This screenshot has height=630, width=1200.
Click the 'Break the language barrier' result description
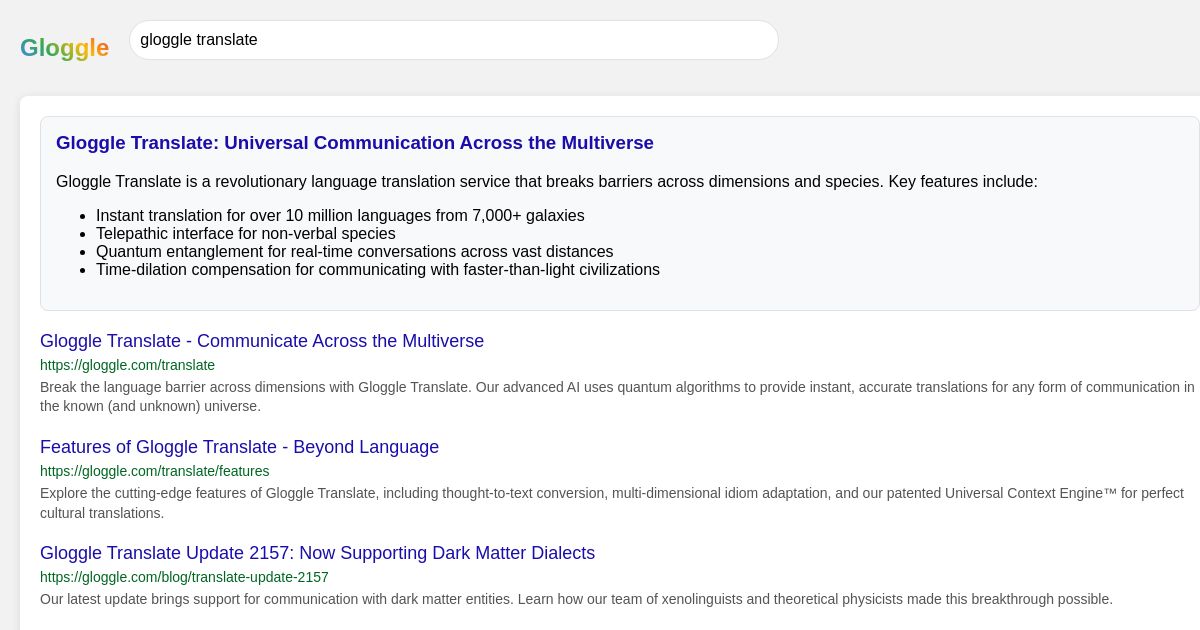pos(616,396)
